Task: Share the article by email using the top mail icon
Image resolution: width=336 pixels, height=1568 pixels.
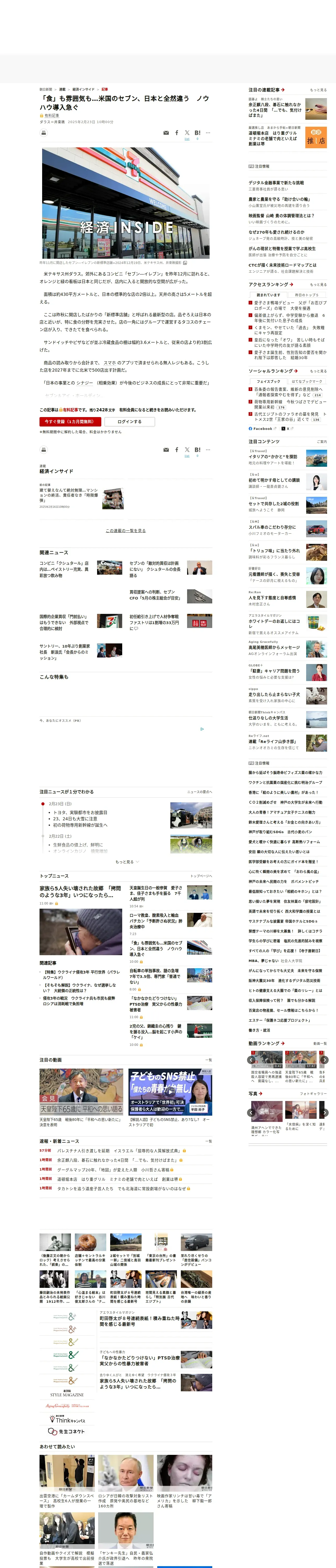Action: 166,133
